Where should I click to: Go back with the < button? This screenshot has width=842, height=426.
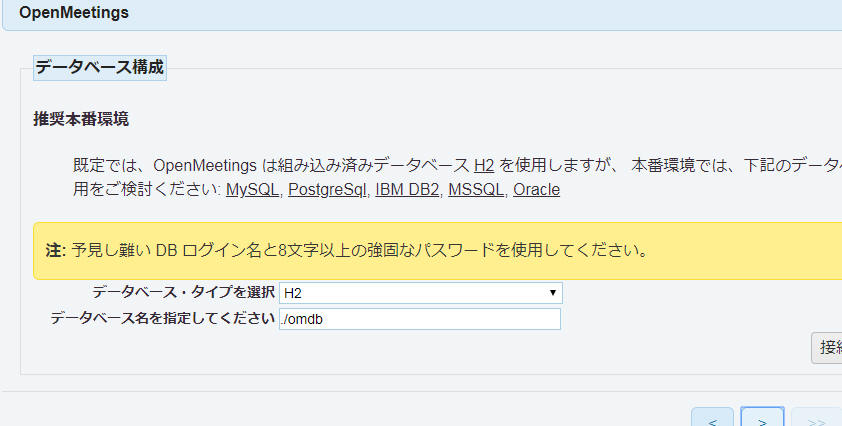click(x=712, y=420)
